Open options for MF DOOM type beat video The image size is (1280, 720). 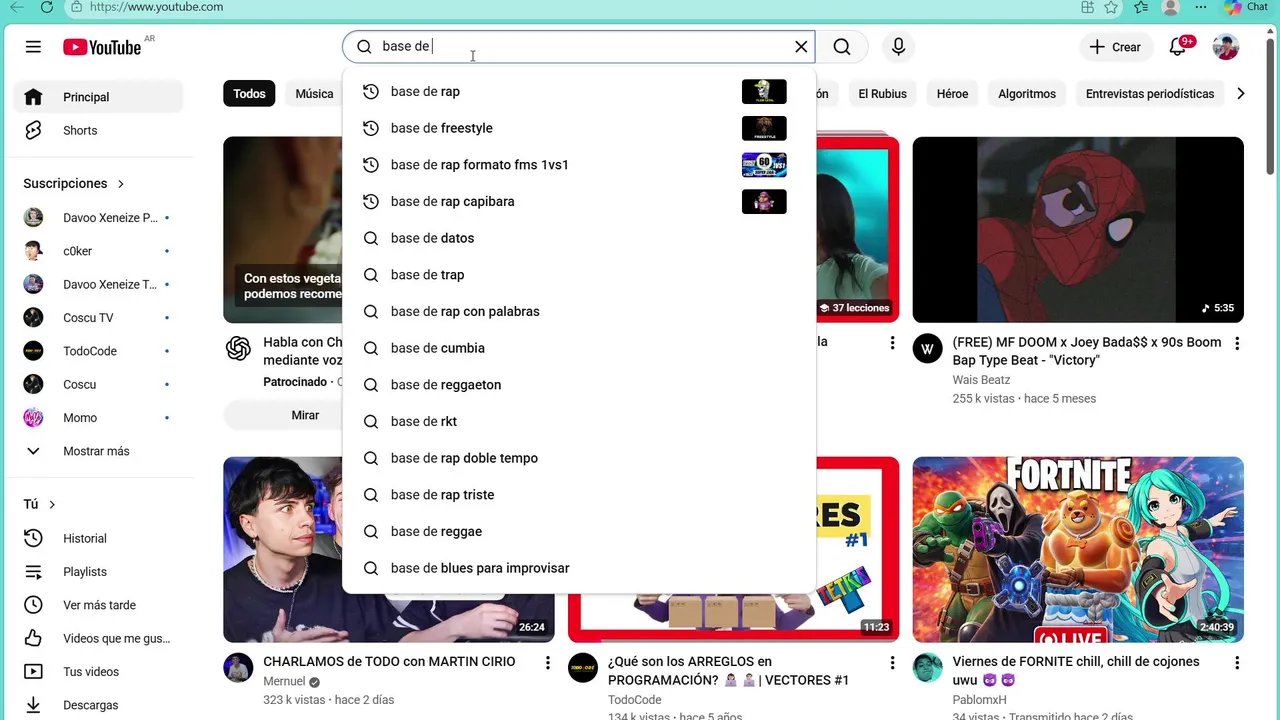1237,343
